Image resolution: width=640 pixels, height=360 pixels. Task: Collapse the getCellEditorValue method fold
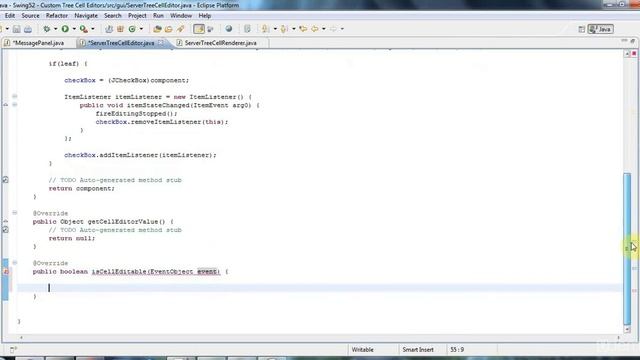point(15,213)
